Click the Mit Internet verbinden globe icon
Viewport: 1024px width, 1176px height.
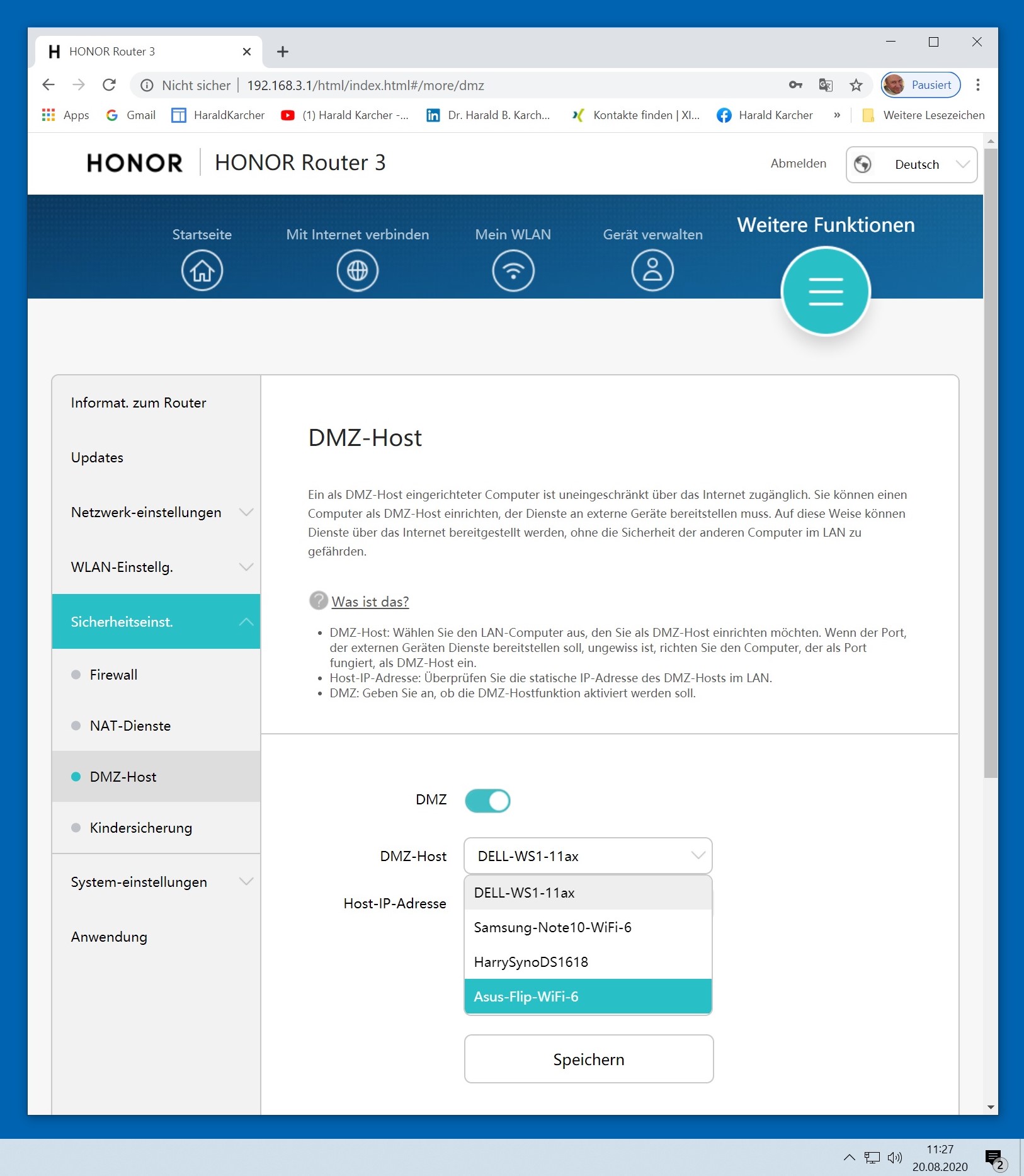357,271
